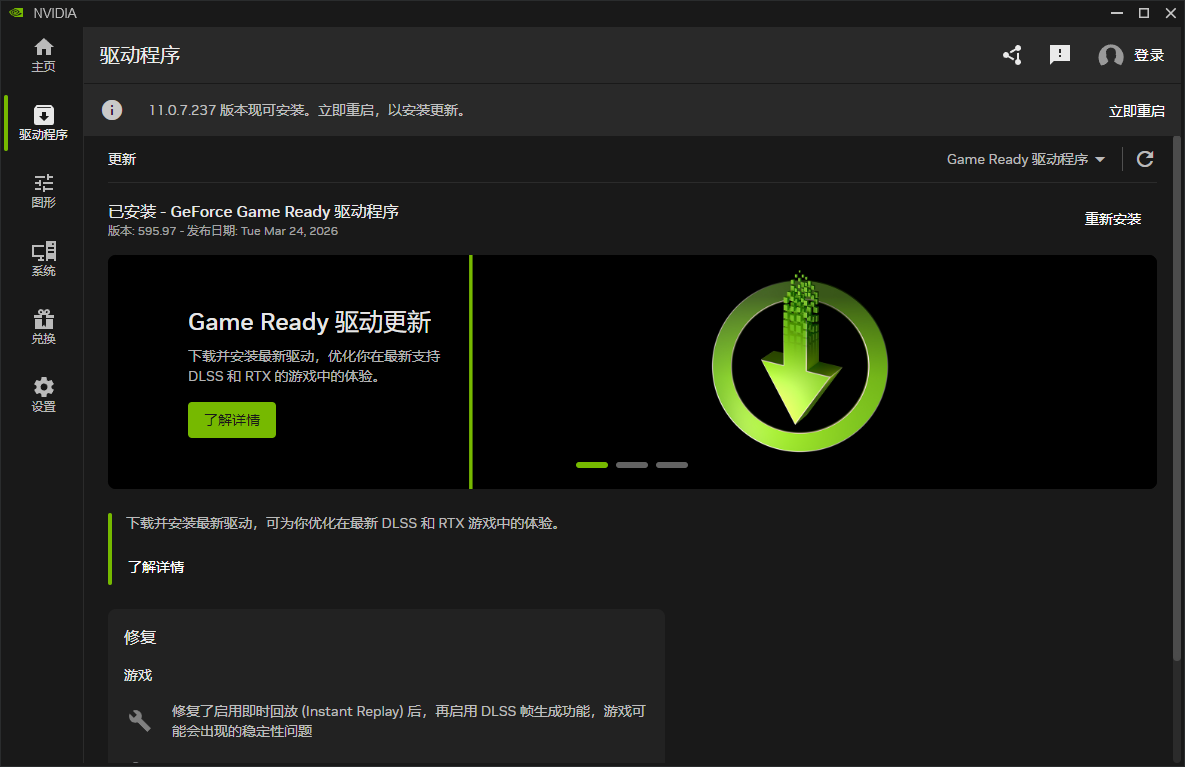Viewport: 1185px width, 767px height.
Task: Open the 主页 (Home) section
Action: point(43,55)
